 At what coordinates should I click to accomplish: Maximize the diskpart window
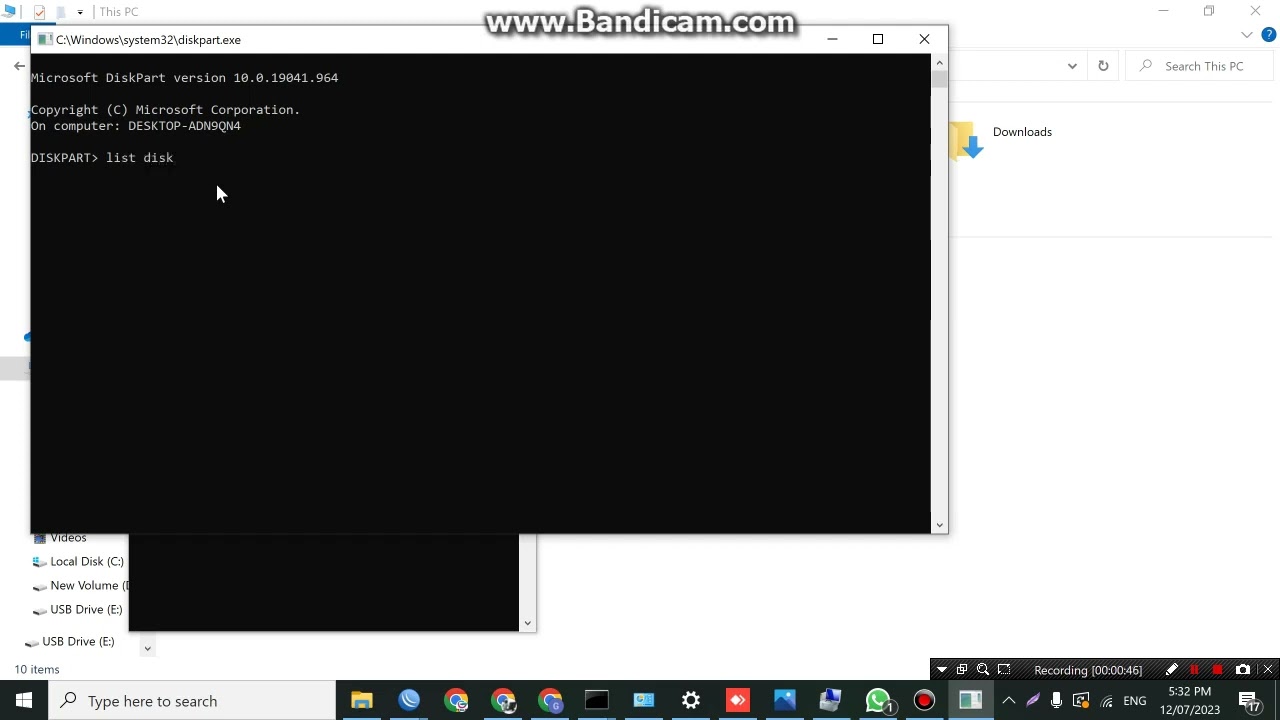coord(878,39)
